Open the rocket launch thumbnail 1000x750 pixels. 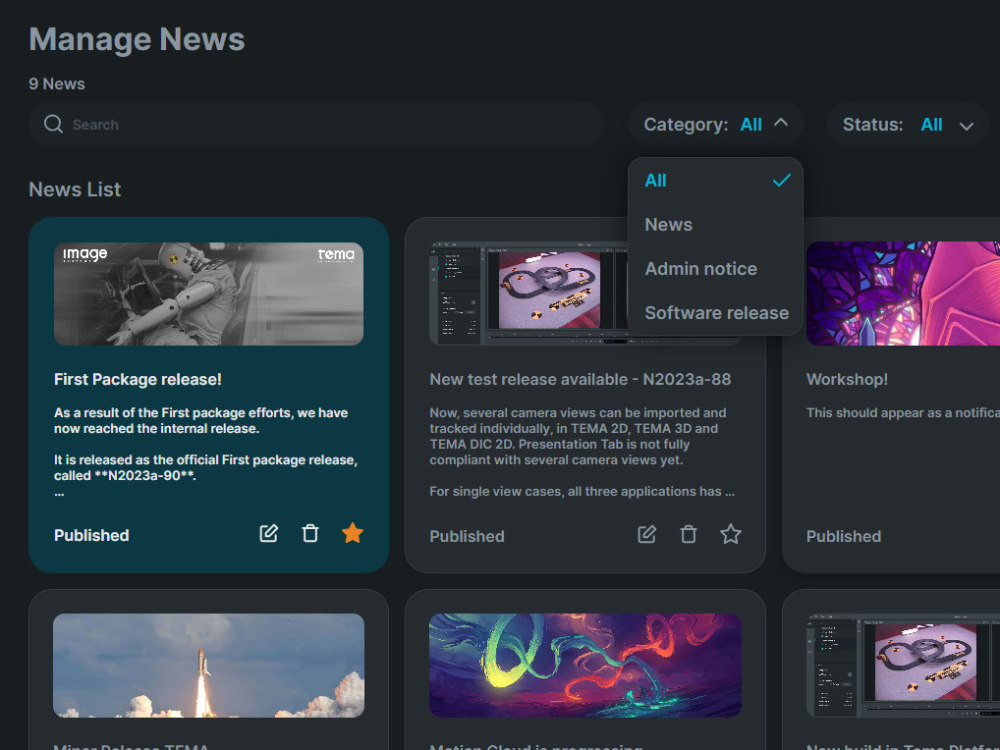[x=209, y=665]
